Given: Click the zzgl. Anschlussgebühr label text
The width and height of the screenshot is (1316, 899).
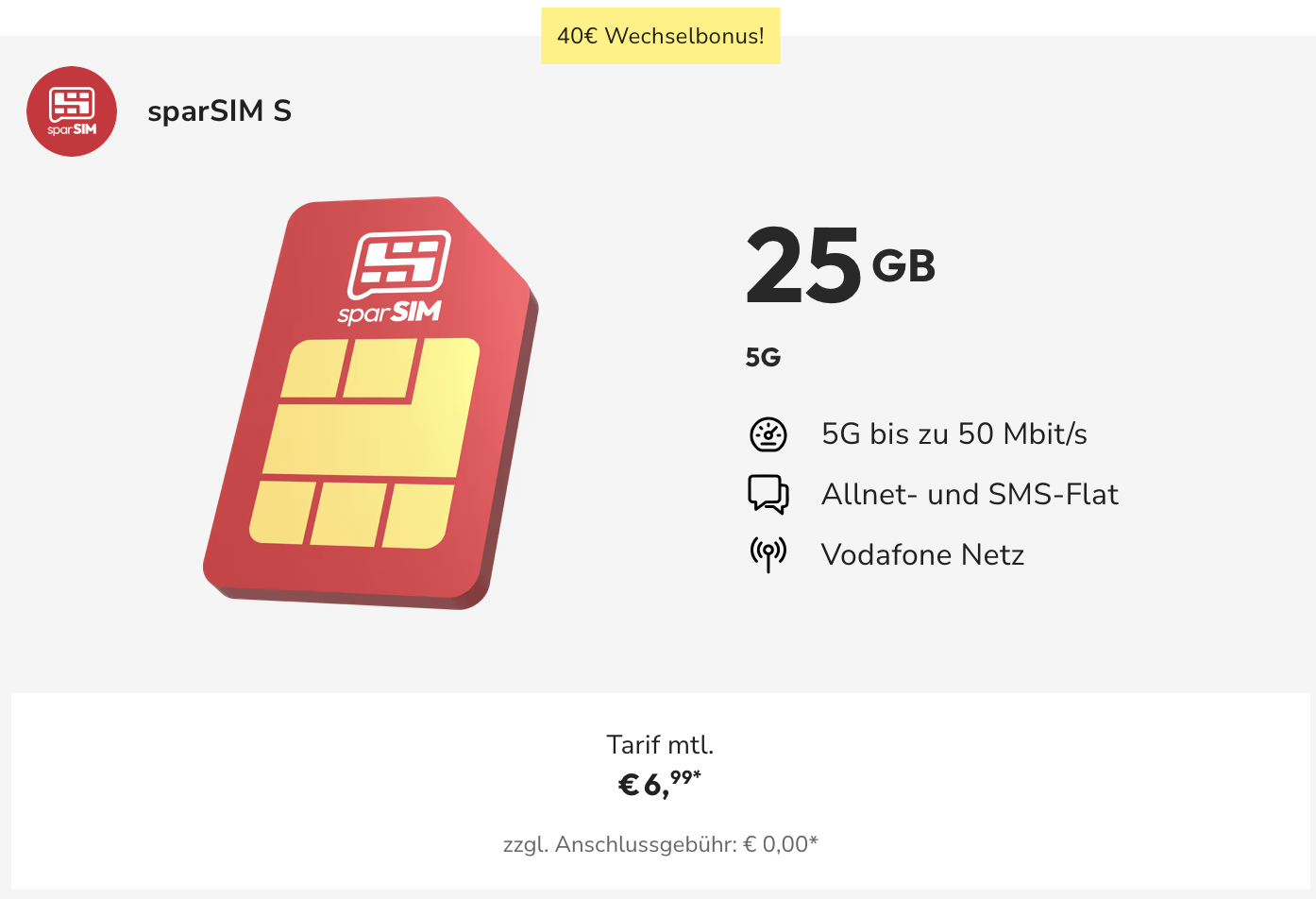Looking at the screenshot, I should point(620,844).
